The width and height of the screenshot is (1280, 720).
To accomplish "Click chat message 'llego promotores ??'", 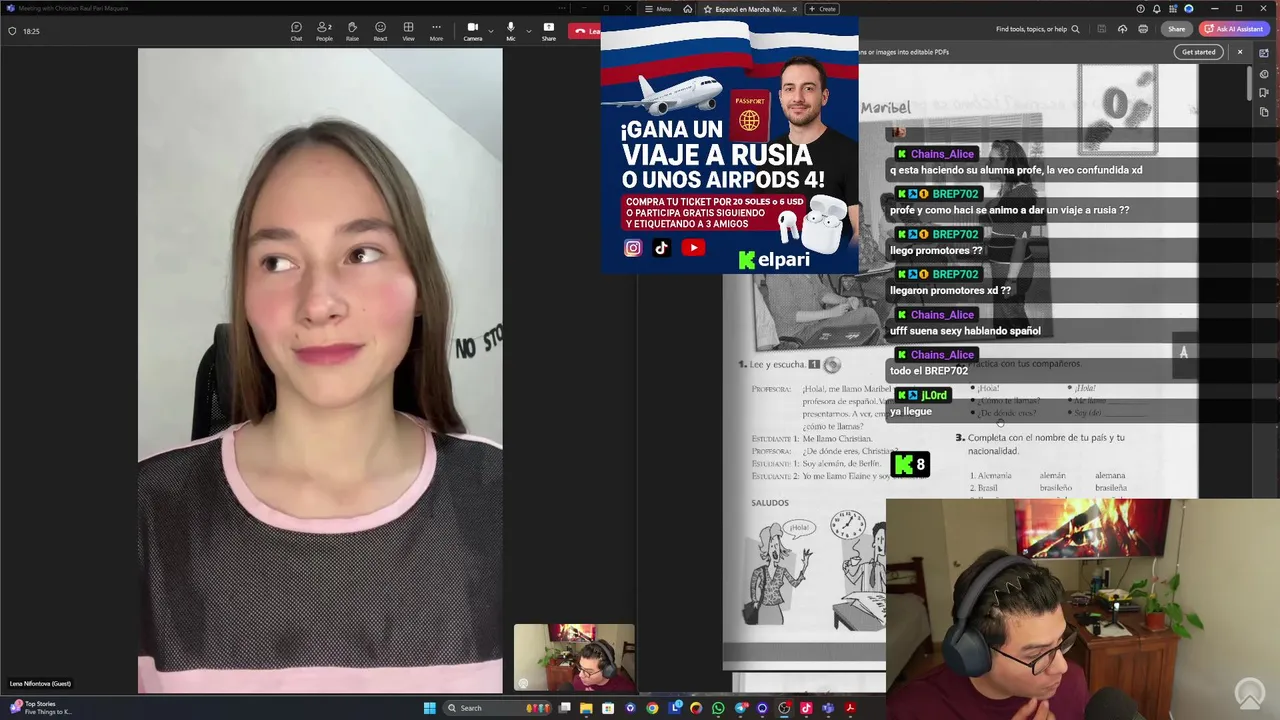I will pos(936,250).
